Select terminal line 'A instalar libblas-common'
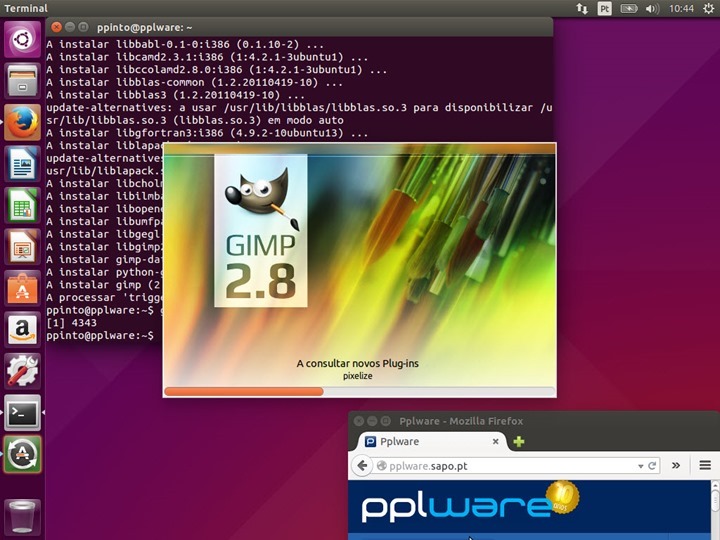The width and height of the screenshot is (720, 540). point(195,82)
